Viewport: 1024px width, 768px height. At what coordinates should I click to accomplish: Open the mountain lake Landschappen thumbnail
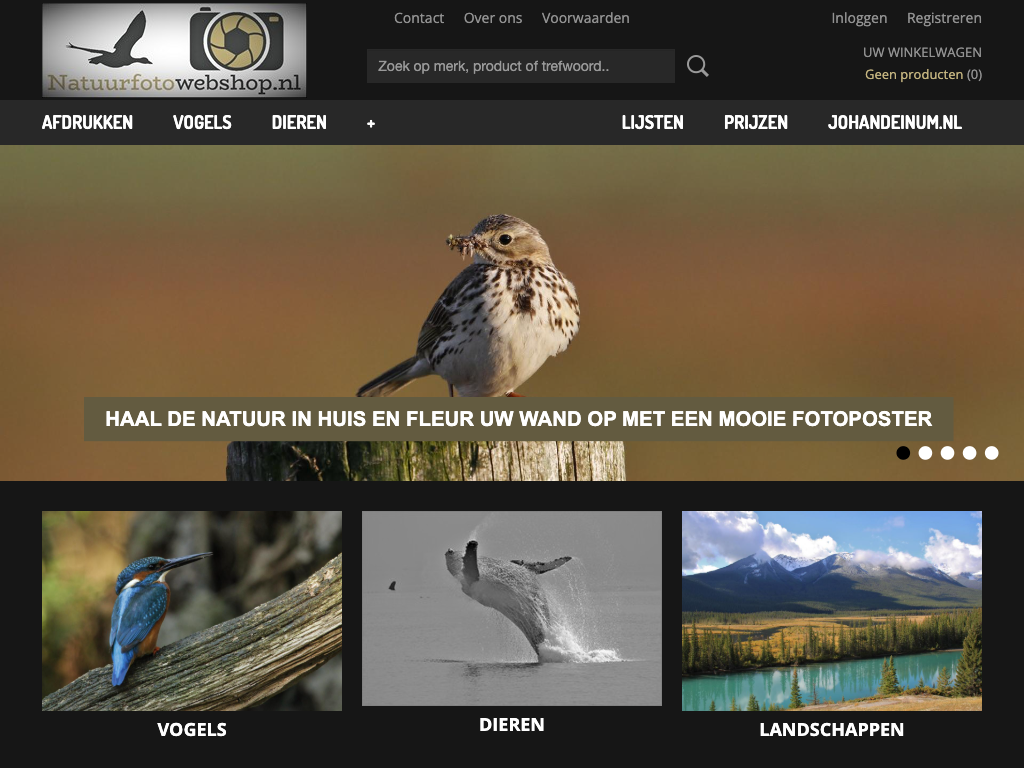(x=832, y=611)
